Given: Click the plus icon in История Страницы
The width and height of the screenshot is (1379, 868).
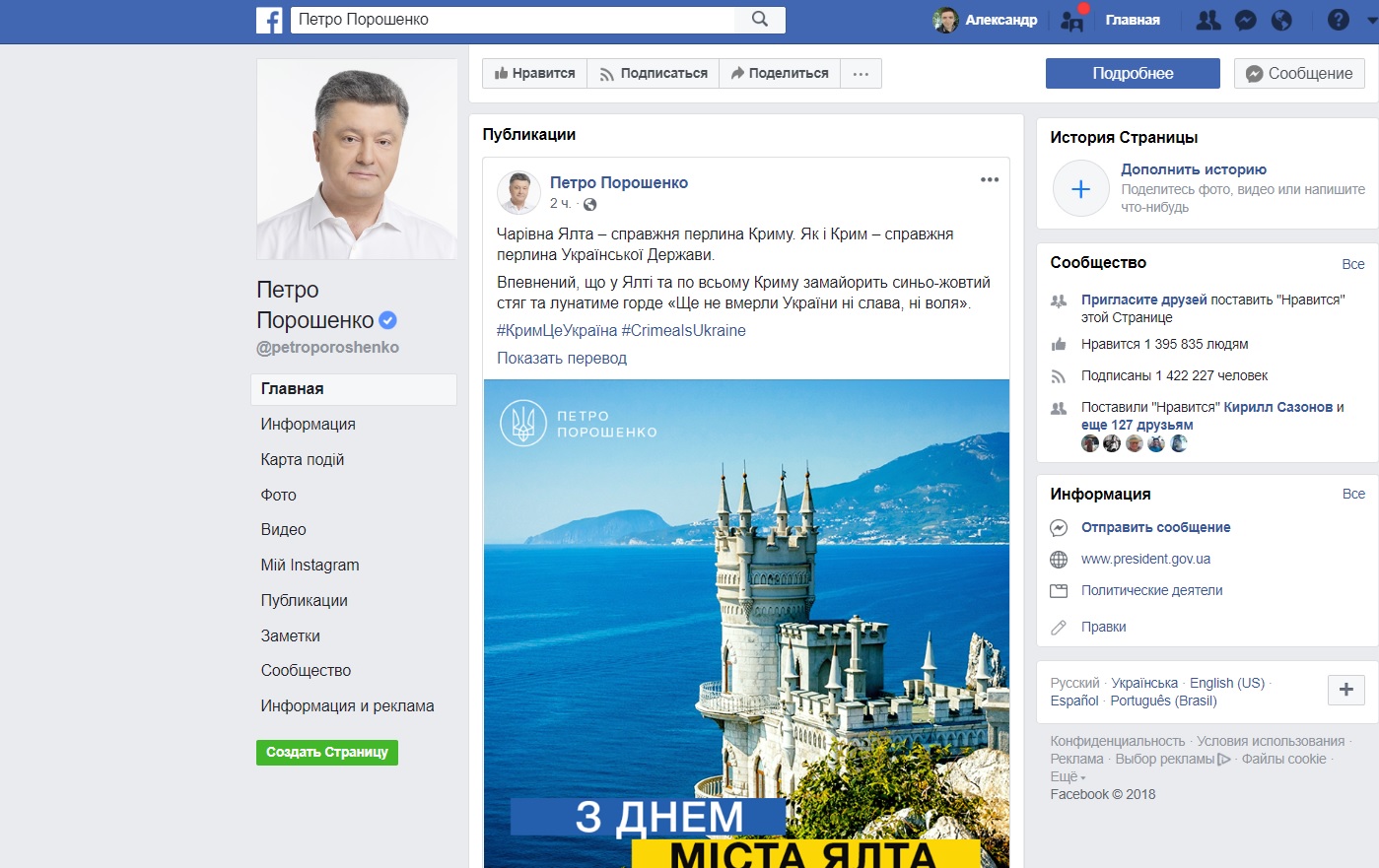Looking at the screenshot, I should 1081,189.
